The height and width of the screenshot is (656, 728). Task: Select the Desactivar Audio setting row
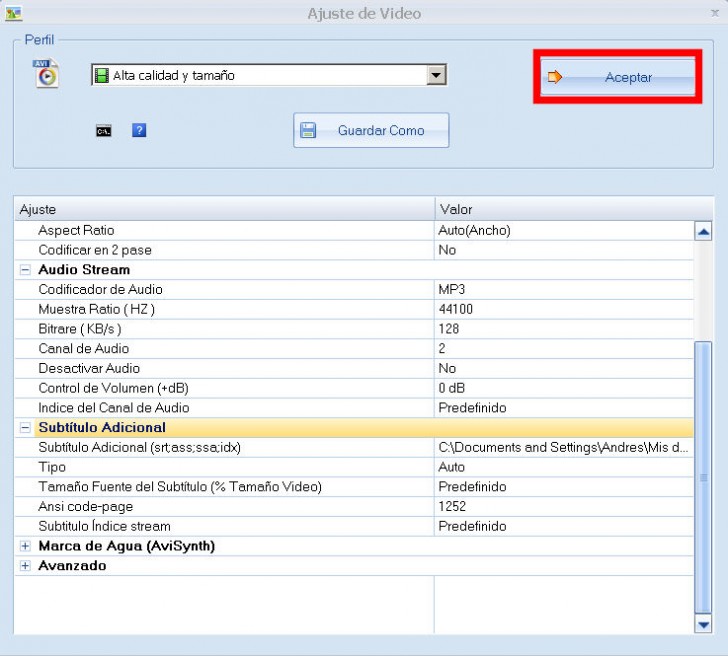[x=225, y=368]
